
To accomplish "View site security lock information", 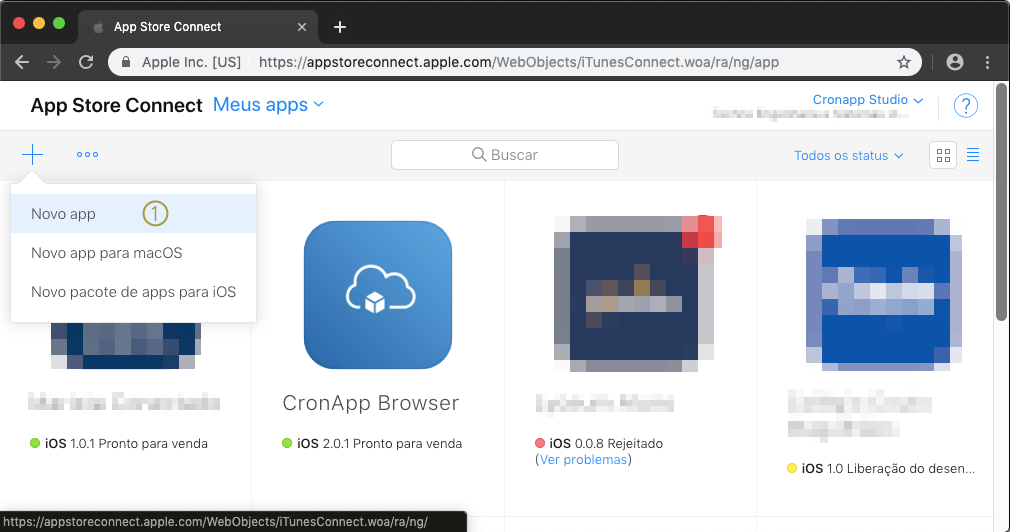I will [126, 62].
